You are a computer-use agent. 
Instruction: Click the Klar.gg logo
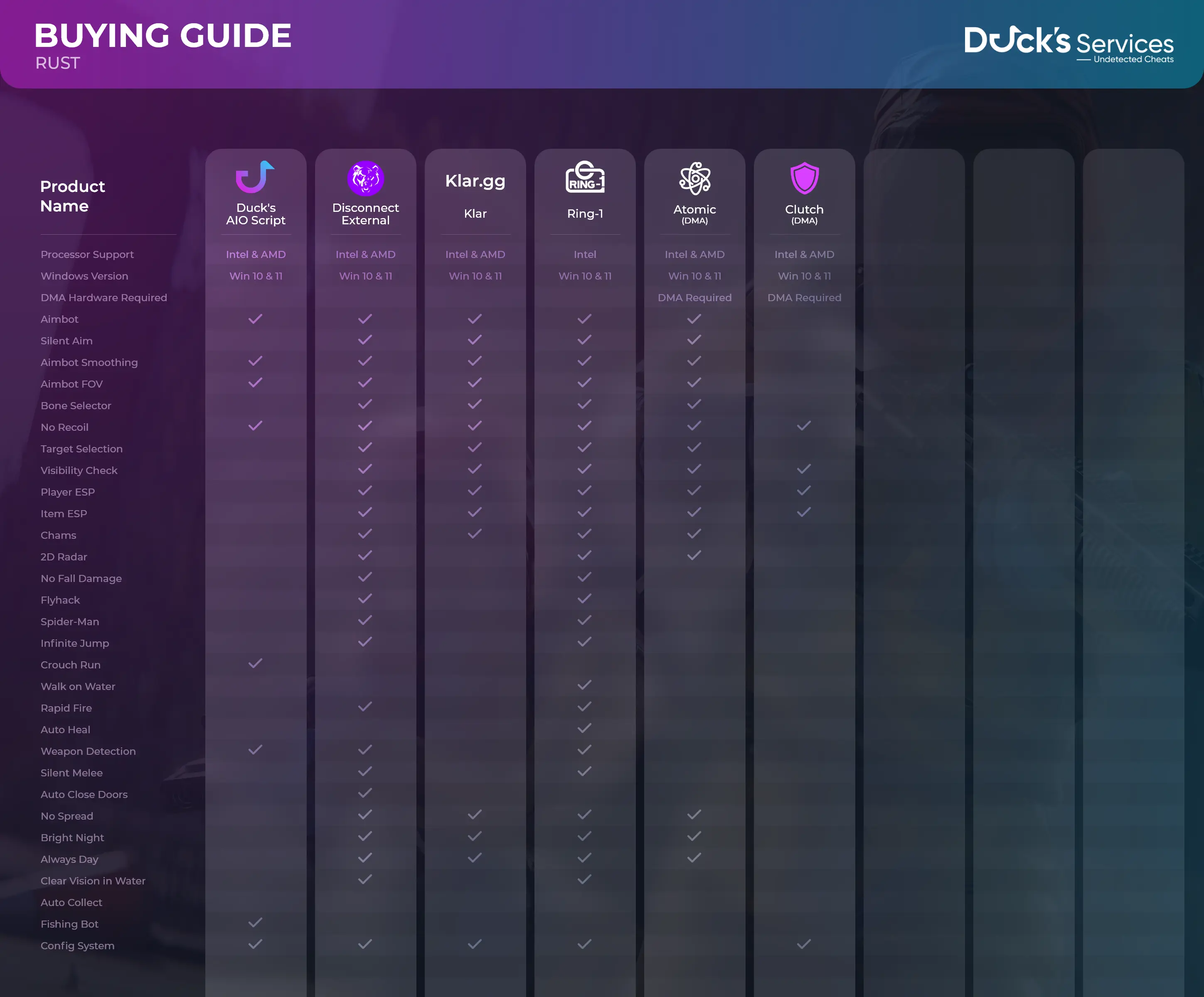(x=475, y=181)
